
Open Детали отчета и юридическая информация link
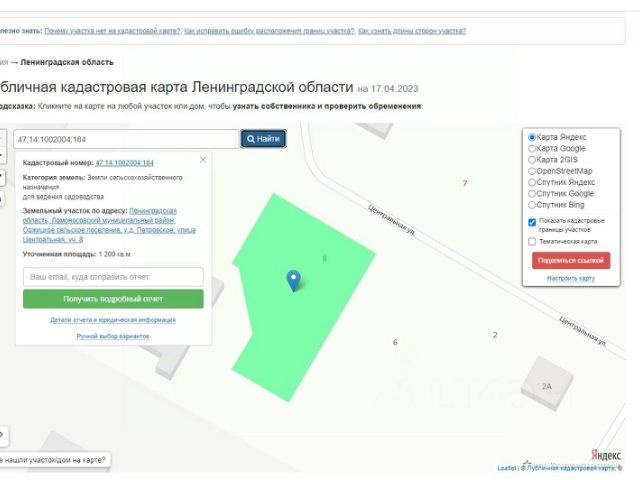[x=113, y=320]
